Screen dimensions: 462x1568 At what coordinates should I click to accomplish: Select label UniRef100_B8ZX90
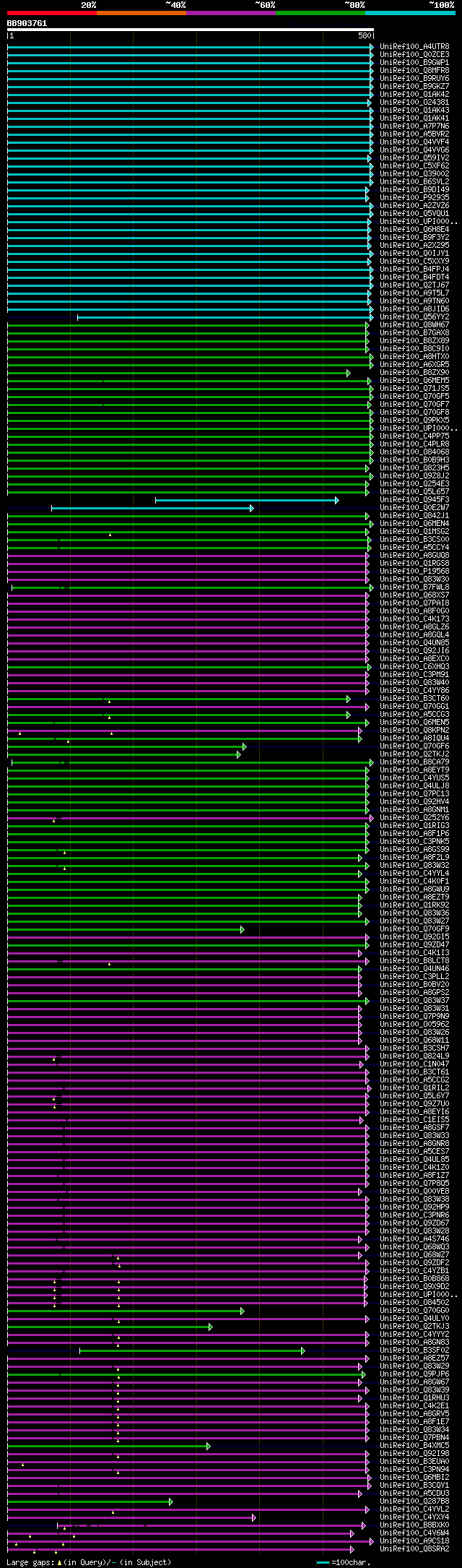coord(414,373)
